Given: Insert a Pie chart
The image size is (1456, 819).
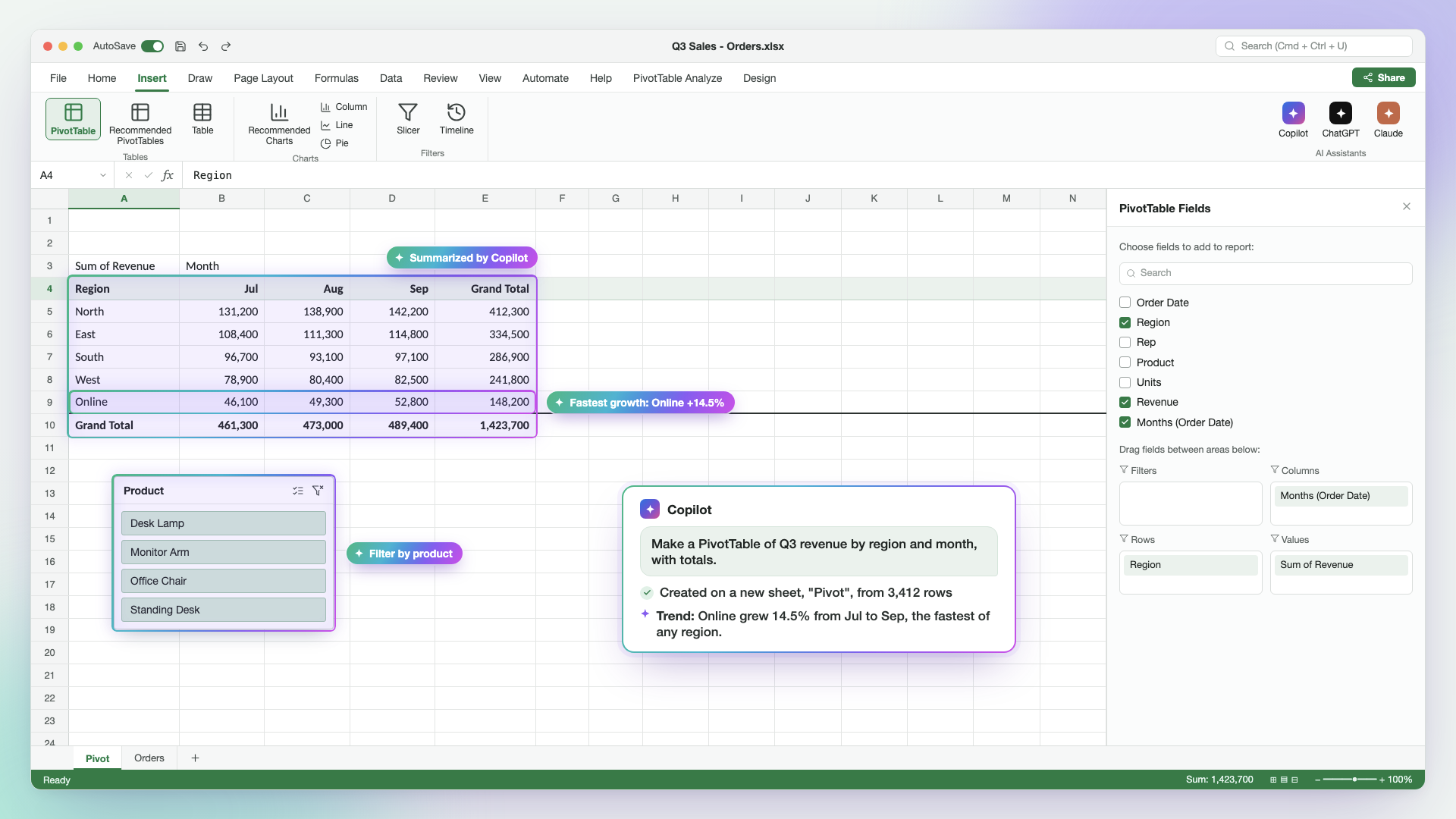Looking at the screenshot, I should [x=334, y=143].
